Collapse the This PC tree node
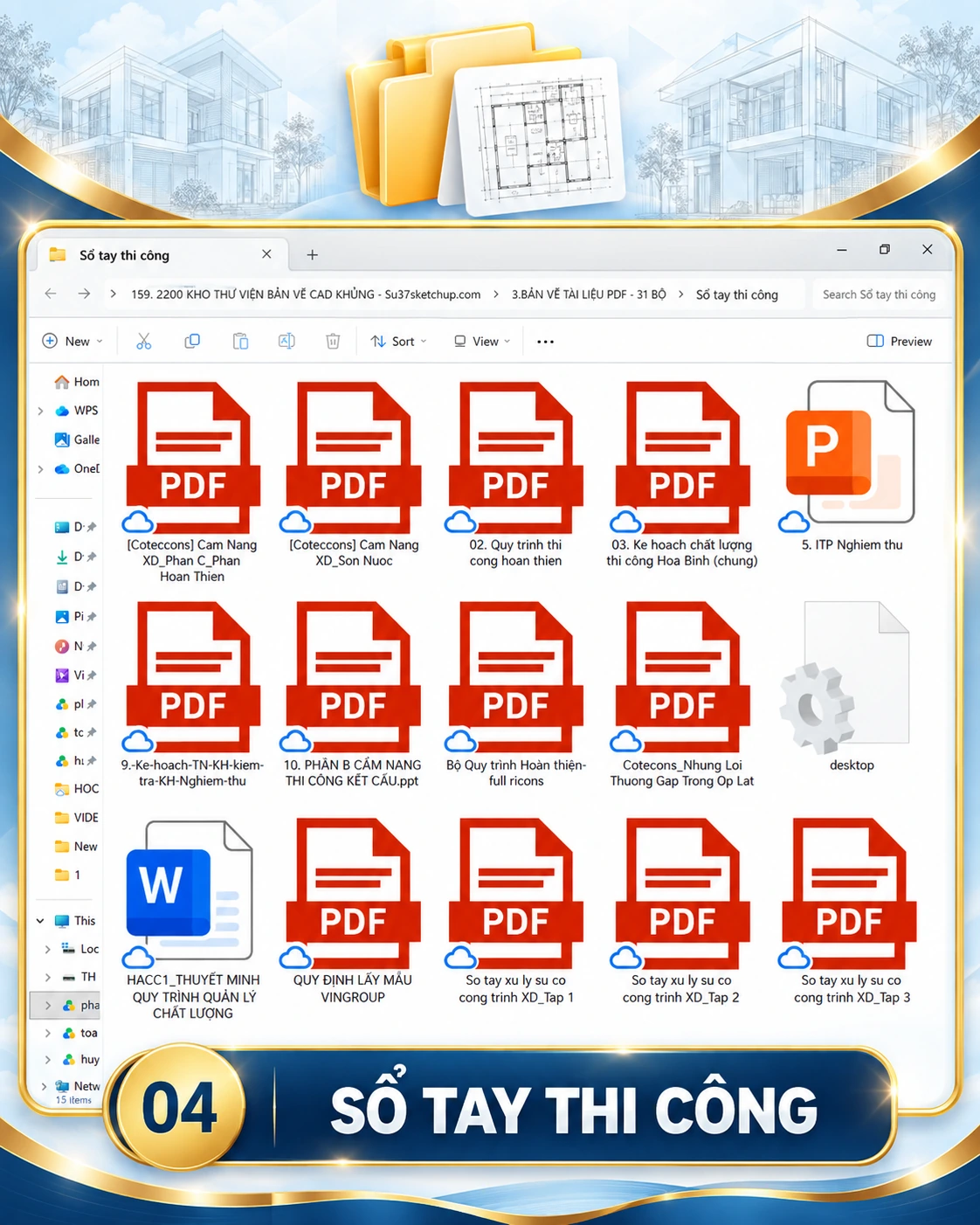Image resolution: width=980 pixels, height=1225 pixels. pyautogui.click(x=40, y=921)
